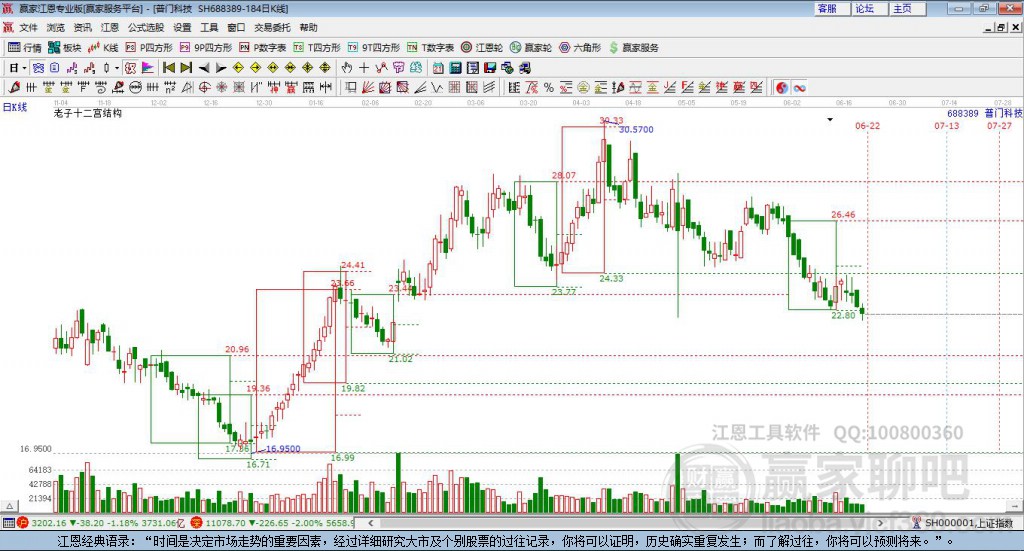Screen dimensions: 1024x551
Task: Open the 窗口 menu
Action: [x=236, y=27]
